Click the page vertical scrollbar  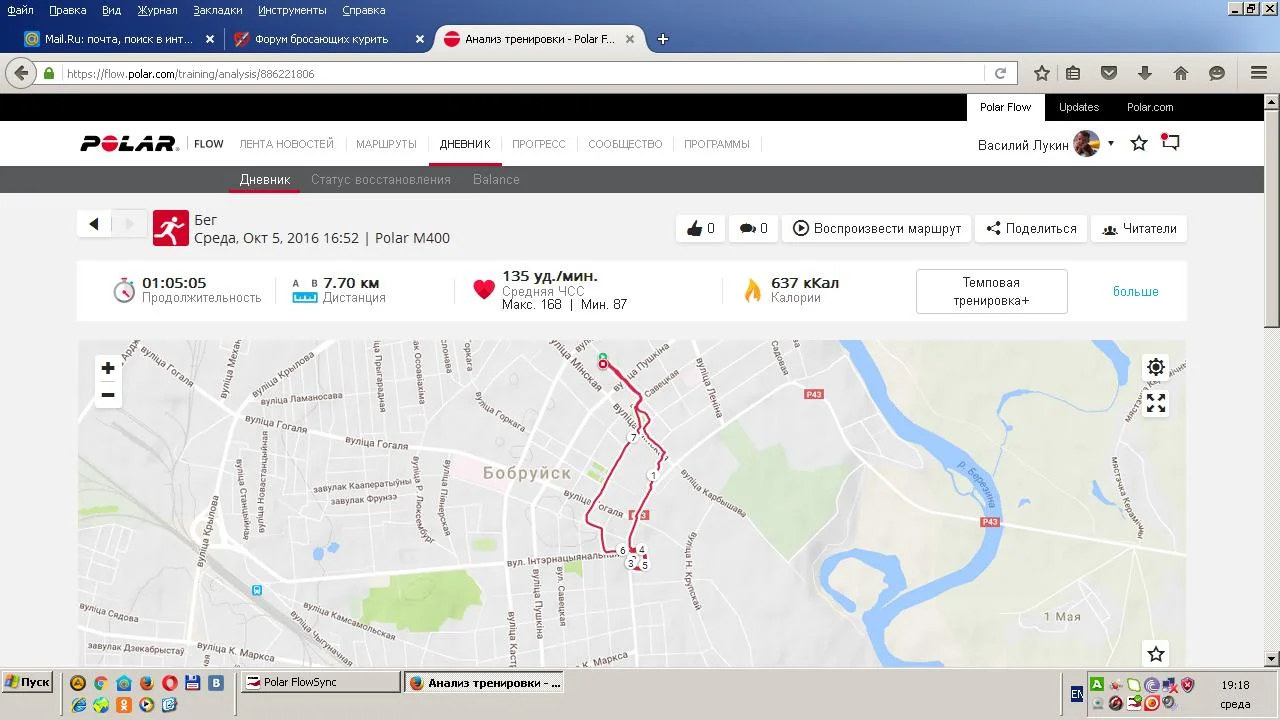pyautogui.click(x=1272, y=380)
